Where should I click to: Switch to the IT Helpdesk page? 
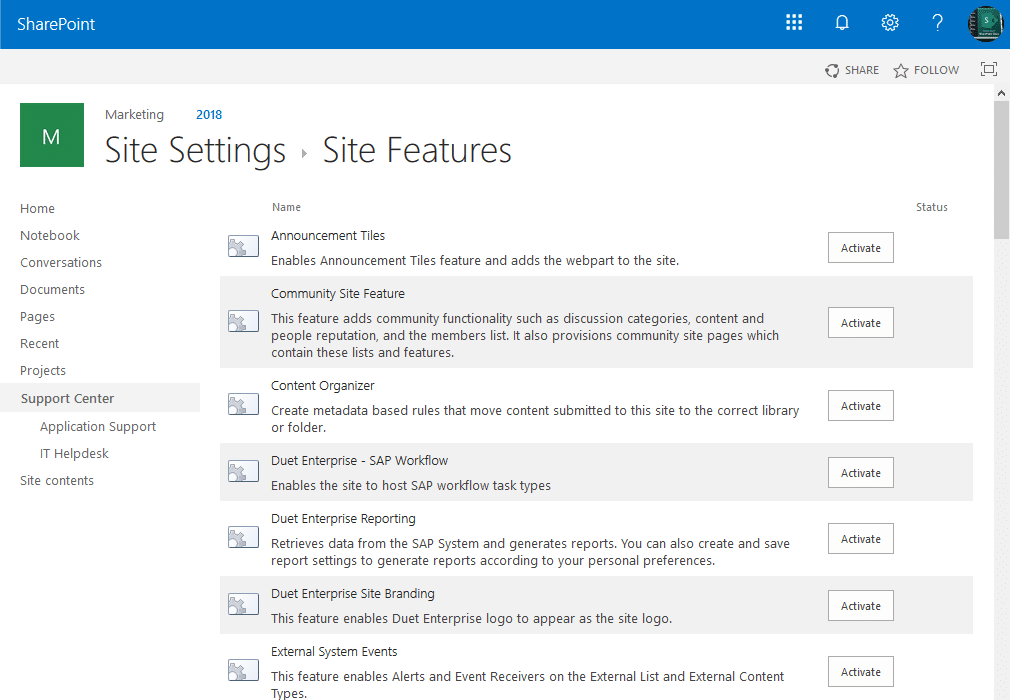[x=76, y=453]
